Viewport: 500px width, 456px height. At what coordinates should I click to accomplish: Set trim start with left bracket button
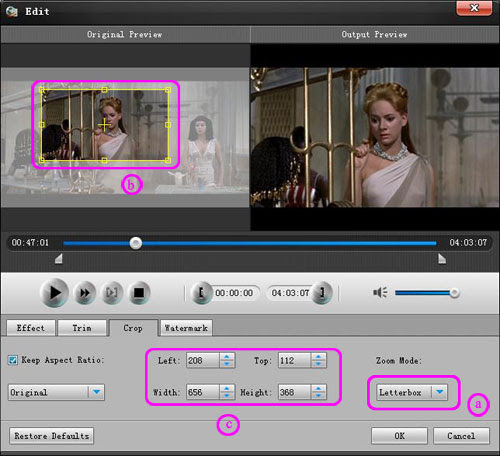(201, 293)
